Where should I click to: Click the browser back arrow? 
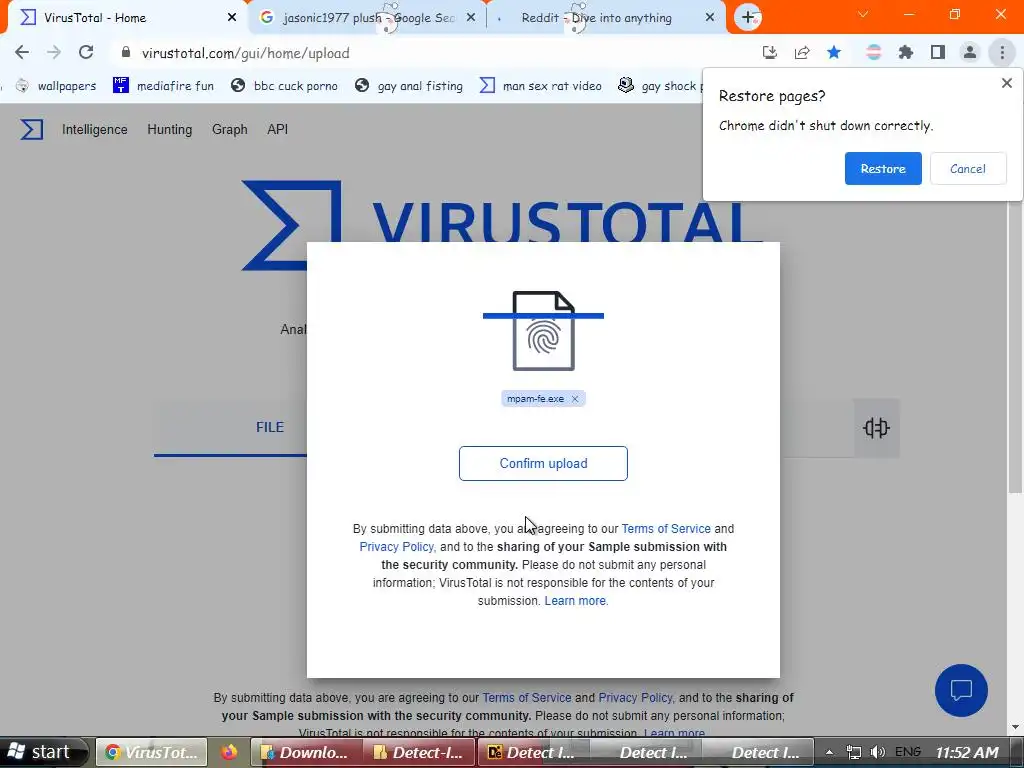22,52
